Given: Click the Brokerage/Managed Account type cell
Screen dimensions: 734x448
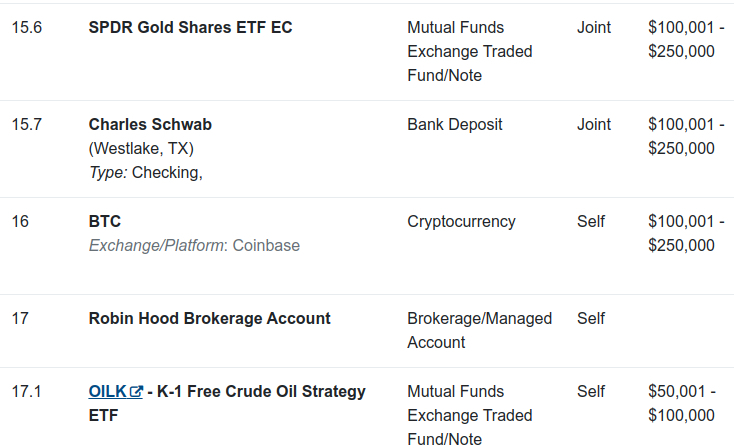Looking at the screenshot, I should [x=479, y=330].
